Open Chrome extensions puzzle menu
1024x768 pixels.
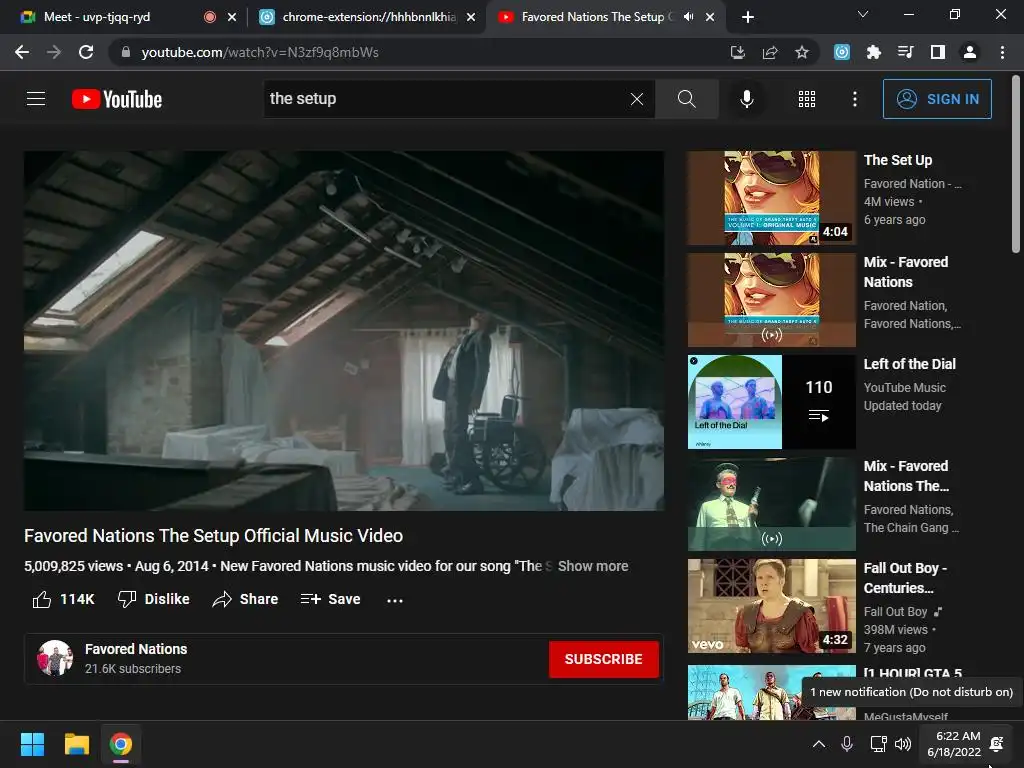(874, 52)
